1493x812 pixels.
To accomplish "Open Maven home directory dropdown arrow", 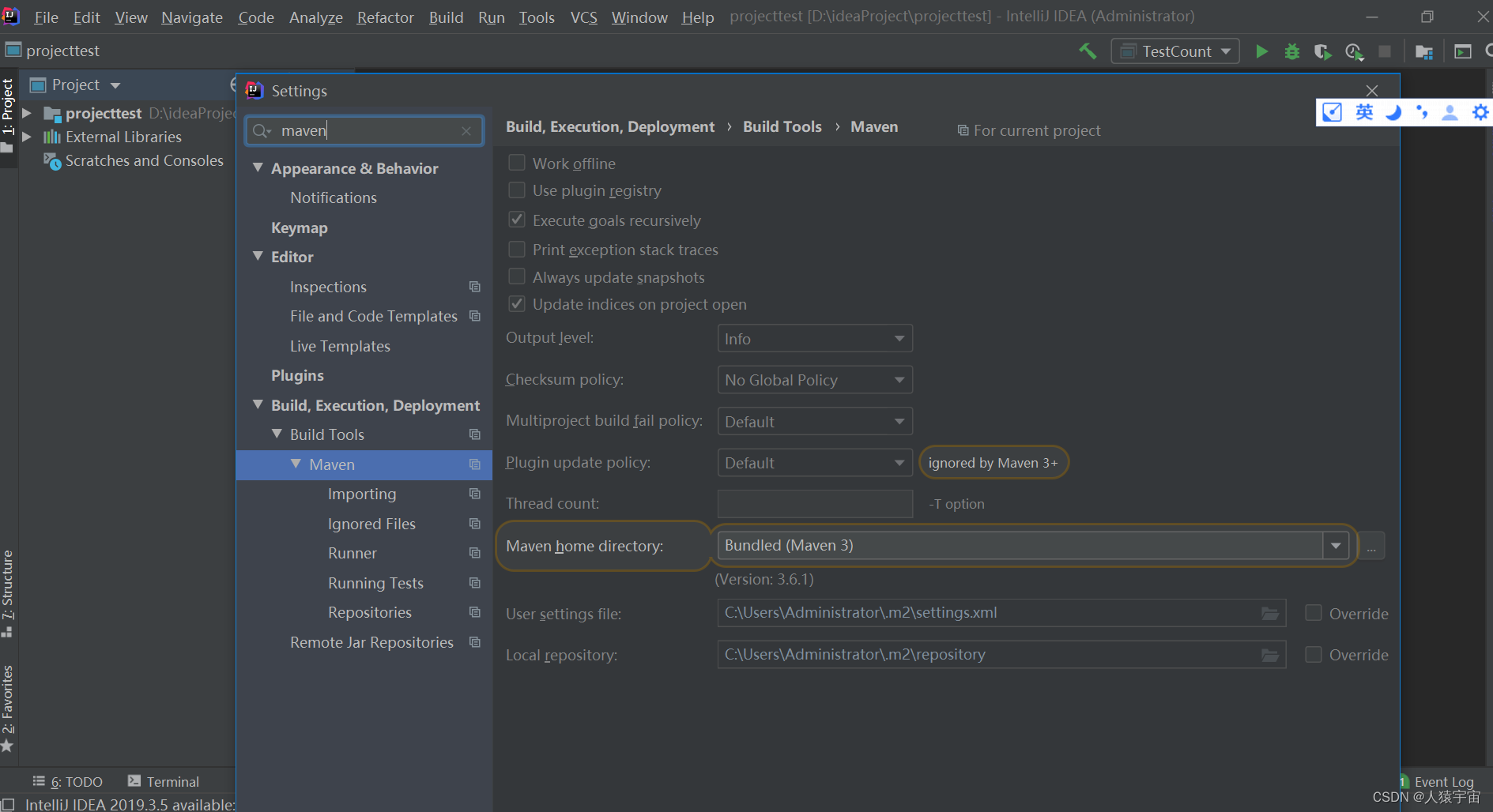I will pyautogui.click(x=1336, y=546).
